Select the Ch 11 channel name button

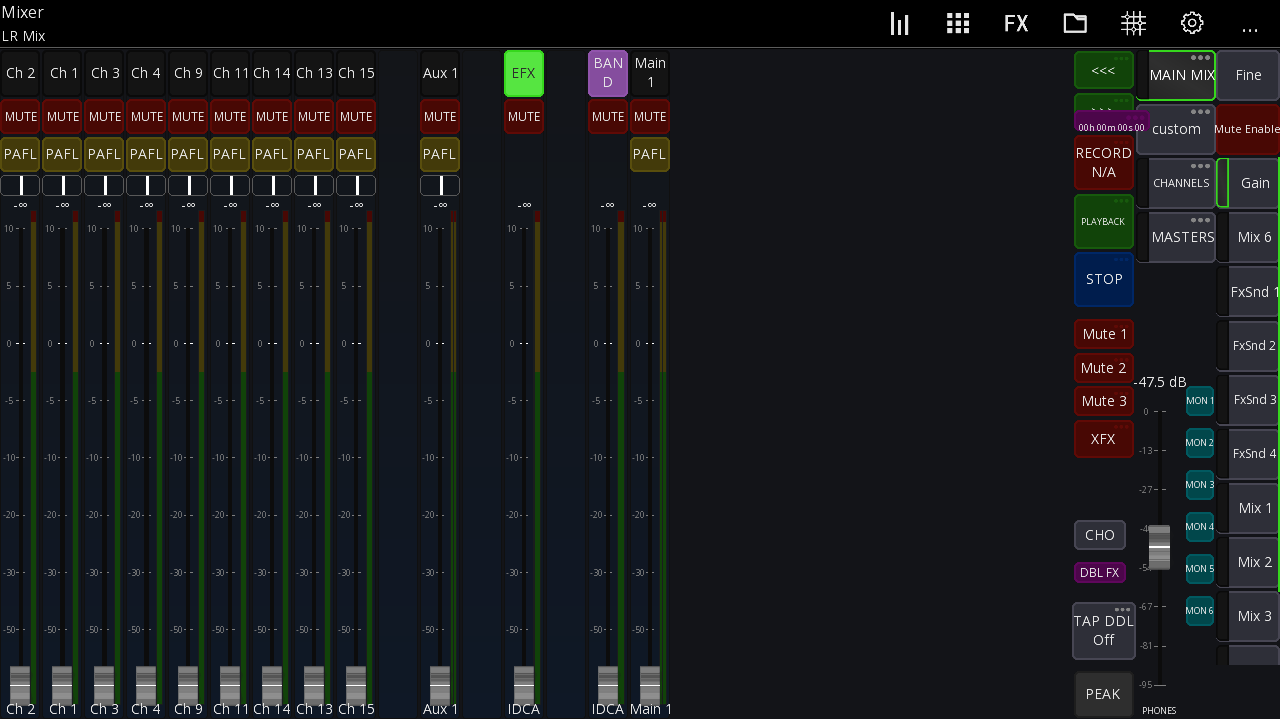230,74
